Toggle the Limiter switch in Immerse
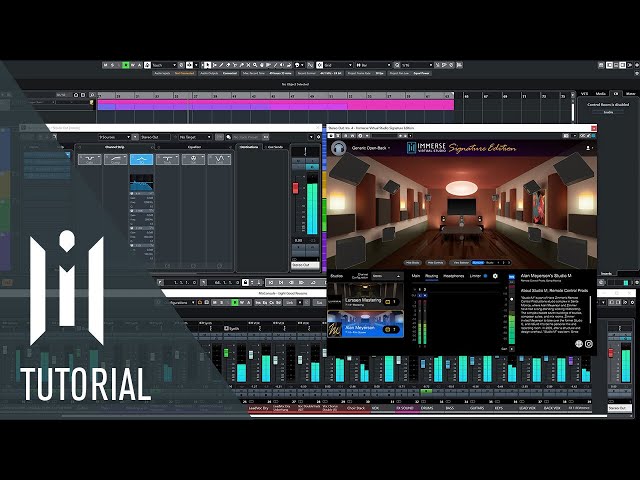This screenshot has height=480, width=640. click(x=485, y=276)
